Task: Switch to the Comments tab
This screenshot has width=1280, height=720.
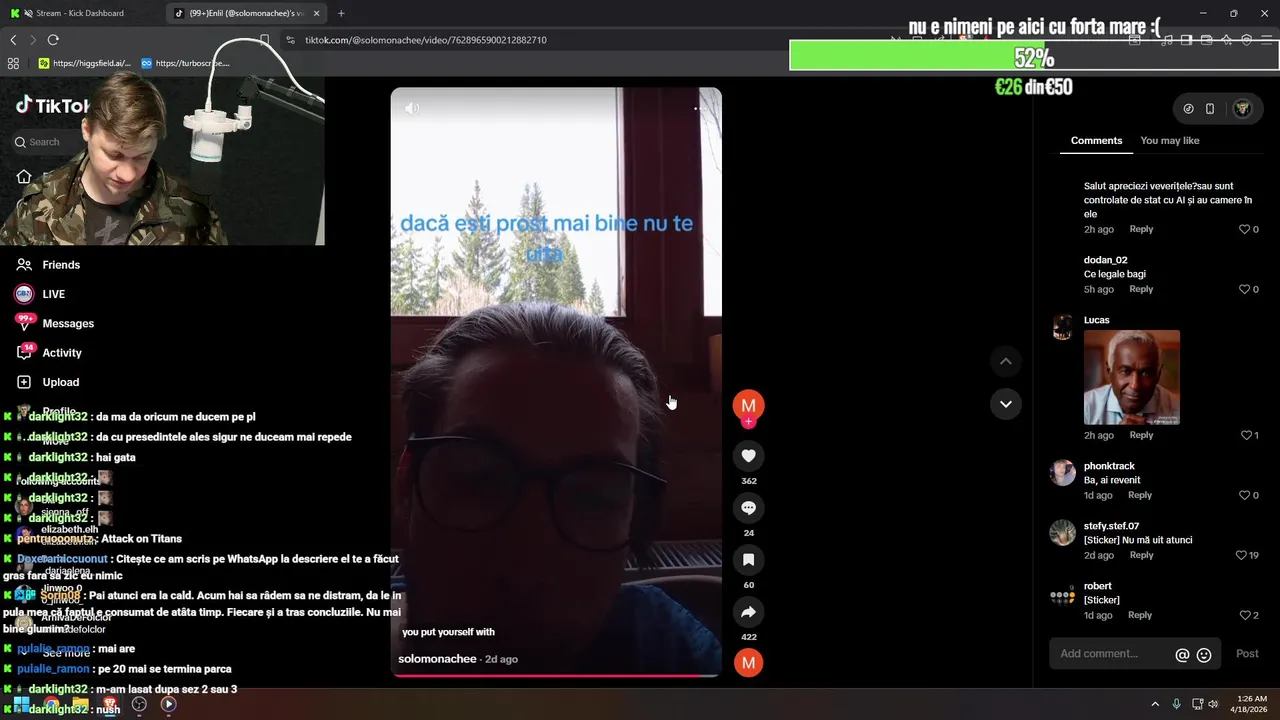Action: point(1096,141)
